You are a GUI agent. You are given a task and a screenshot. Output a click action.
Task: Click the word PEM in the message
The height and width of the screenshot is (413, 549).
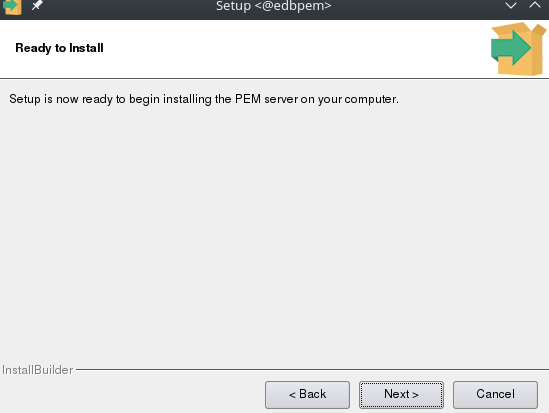point(248,99)
